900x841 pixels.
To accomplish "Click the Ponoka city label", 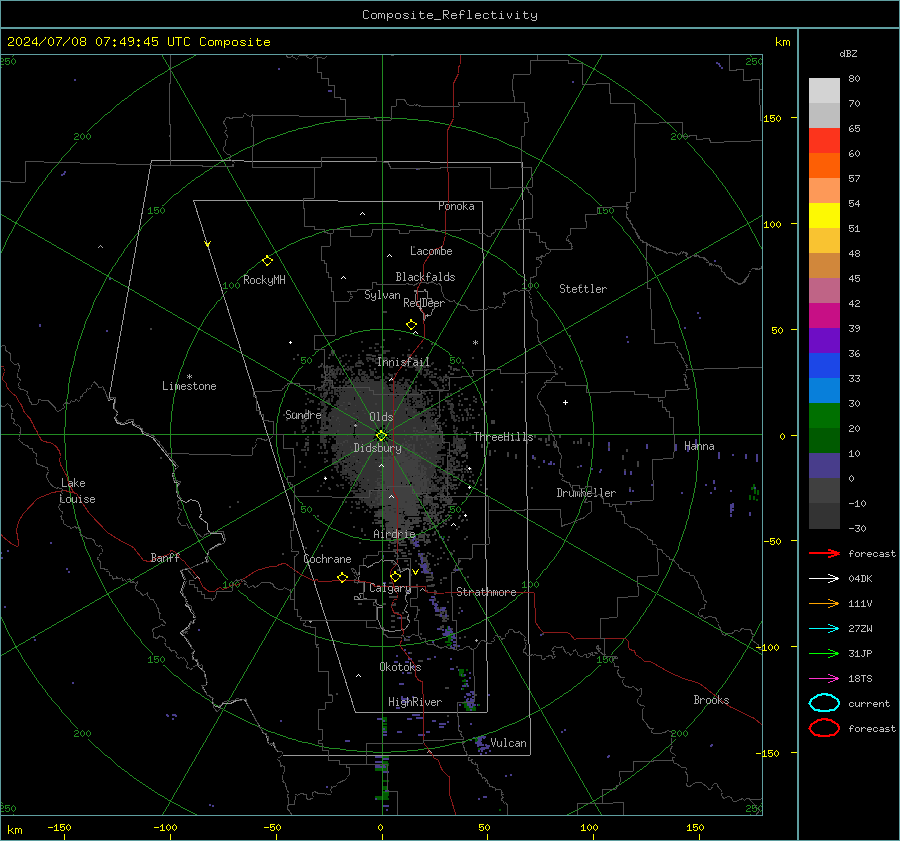I will click(456, 206).
